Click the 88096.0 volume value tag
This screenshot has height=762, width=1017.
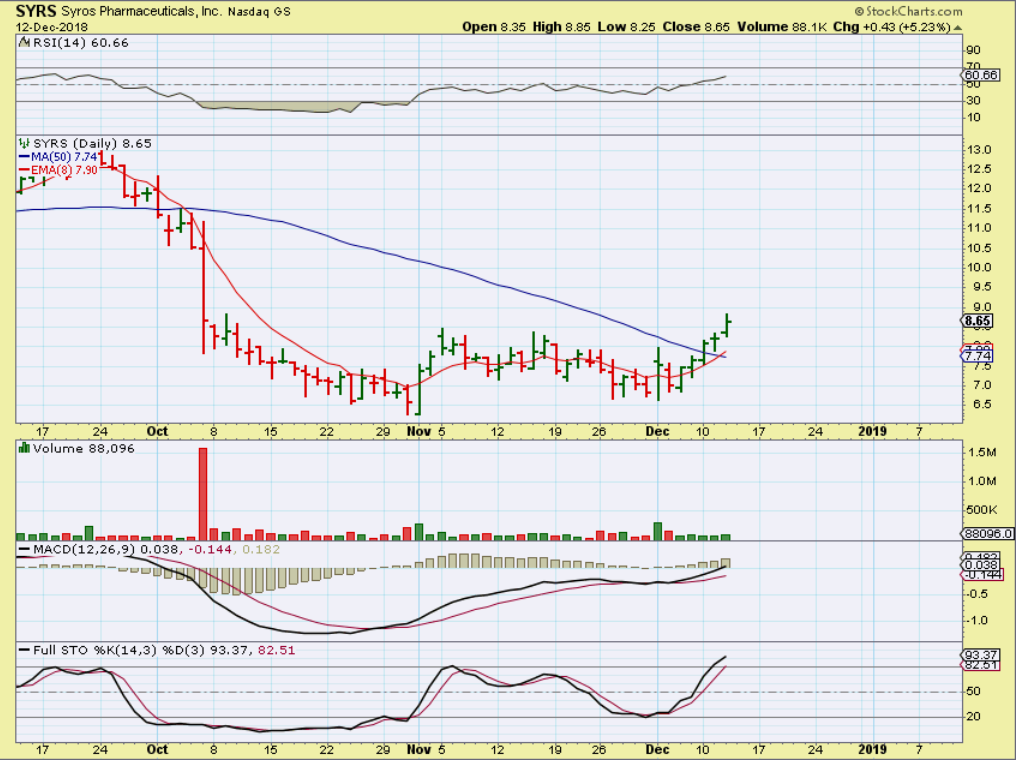tap(988, 534)
